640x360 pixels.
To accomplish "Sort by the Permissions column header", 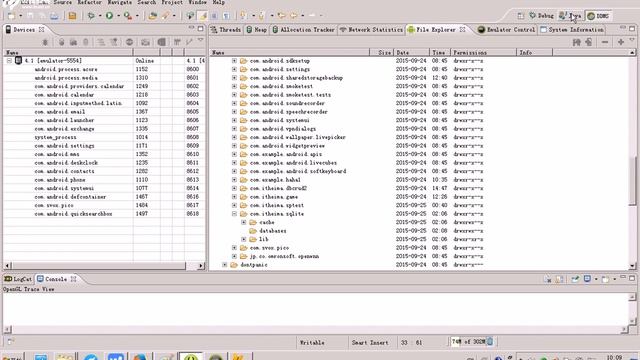I will click(x=483, y=53).
